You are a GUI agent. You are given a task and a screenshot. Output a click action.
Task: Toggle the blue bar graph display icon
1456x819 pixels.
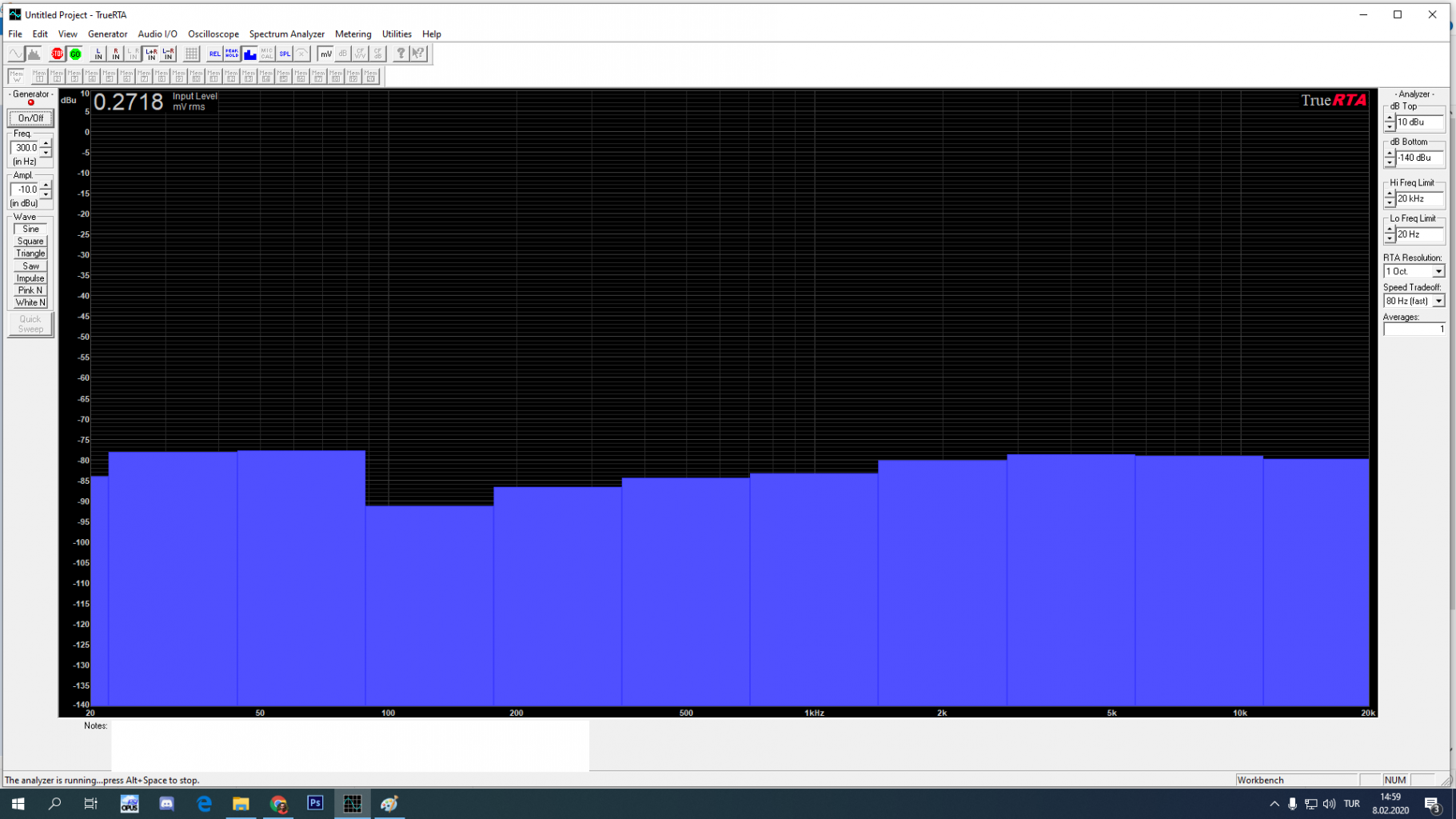pyautogui.click(x=249, y=54)
